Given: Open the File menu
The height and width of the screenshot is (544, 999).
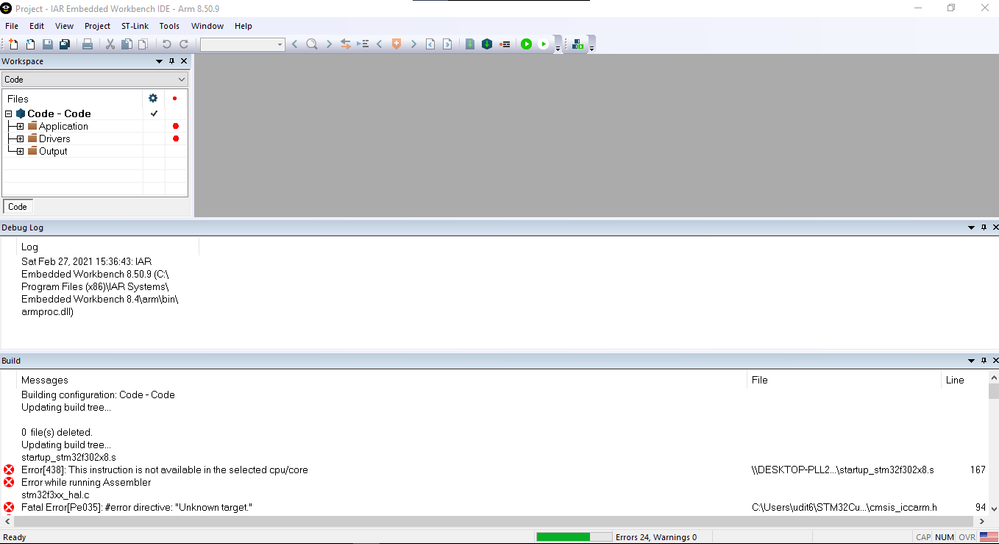Looking at the screenshot, I should [x=11, y=26].
